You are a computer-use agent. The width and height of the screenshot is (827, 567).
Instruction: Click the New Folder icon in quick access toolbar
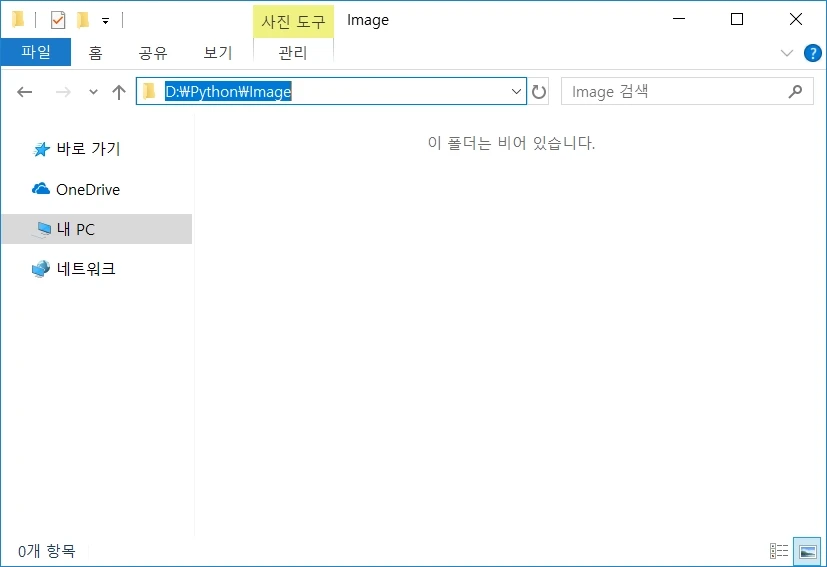(x=83, y=20)
